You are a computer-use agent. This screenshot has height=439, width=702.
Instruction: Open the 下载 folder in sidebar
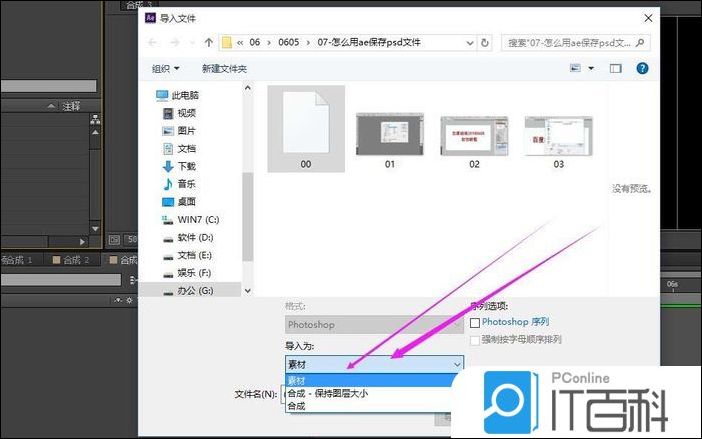[179, 166]
